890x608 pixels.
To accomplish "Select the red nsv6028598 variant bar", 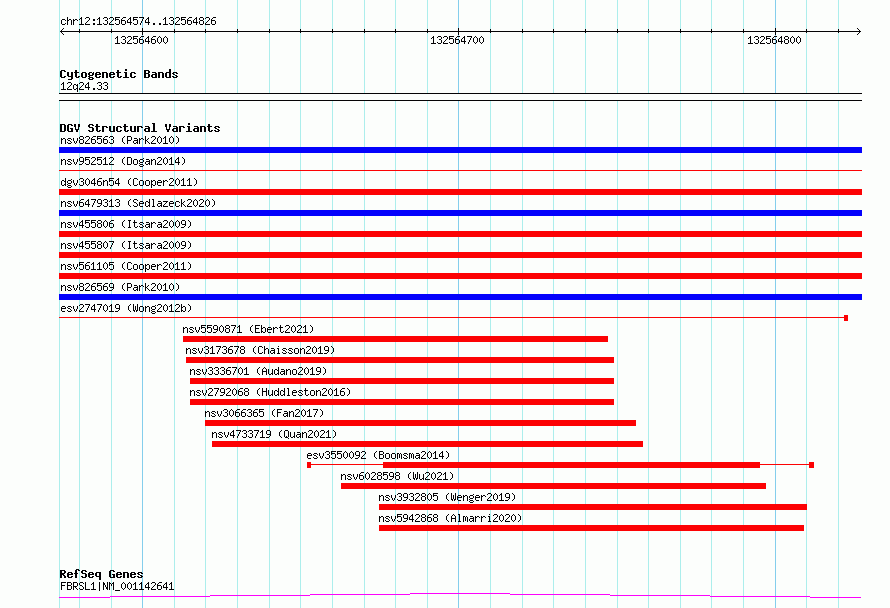I will (553, 486).
